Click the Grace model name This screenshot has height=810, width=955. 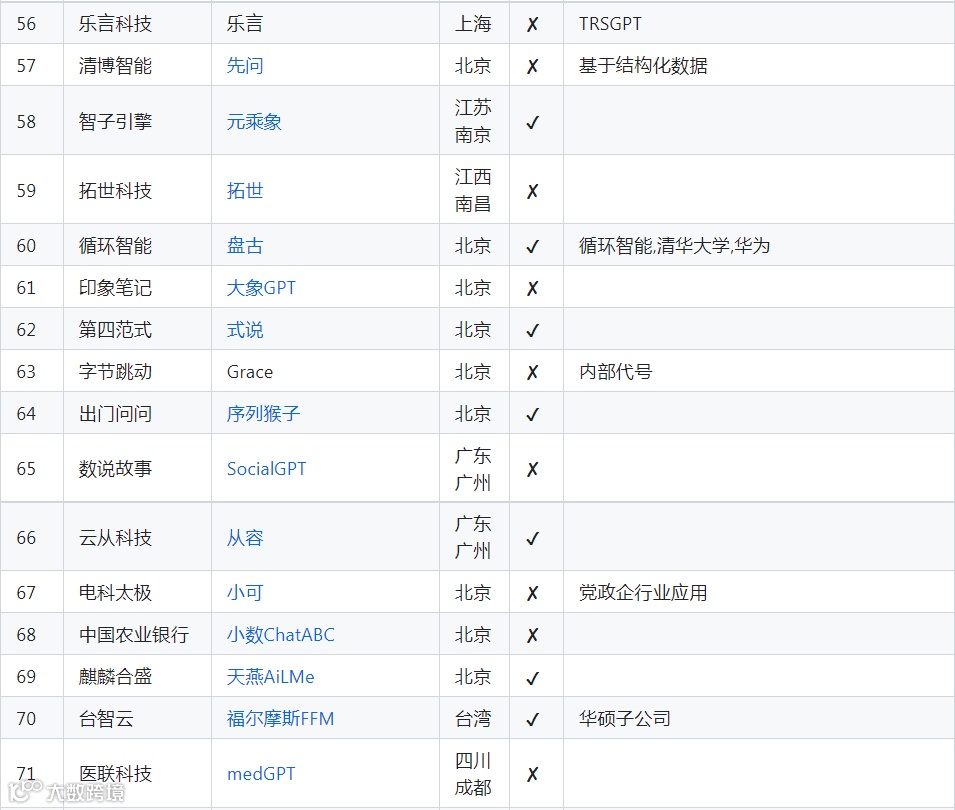click(250, 372)
